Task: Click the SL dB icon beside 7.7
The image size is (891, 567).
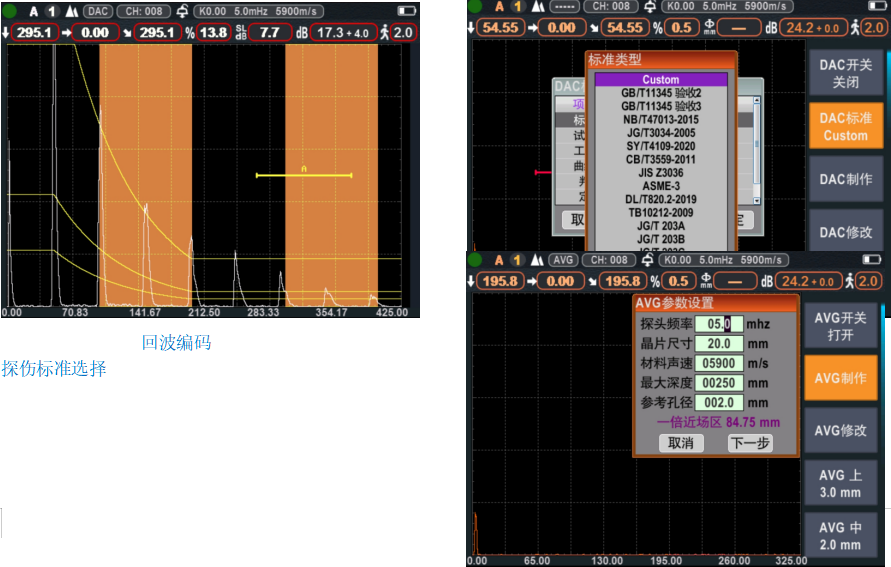Action: click(x=241, y=32)
